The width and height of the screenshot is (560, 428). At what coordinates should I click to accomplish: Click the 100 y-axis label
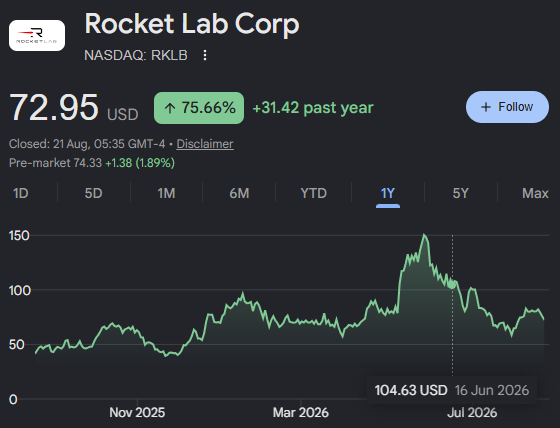pyautogui.click(x=20, y=290)
